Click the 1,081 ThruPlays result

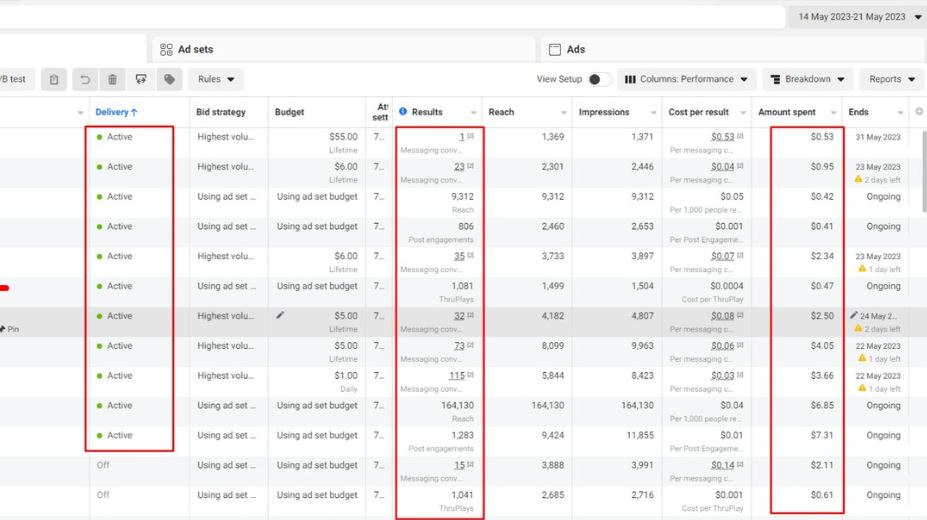click(462, 286)
